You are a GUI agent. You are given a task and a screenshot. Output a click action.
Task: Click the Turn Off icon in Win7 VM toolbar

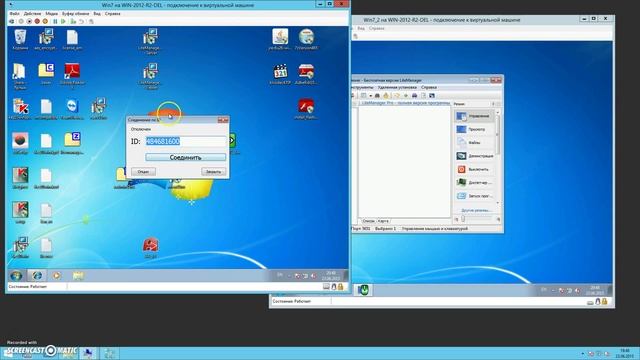click(29, 21)
